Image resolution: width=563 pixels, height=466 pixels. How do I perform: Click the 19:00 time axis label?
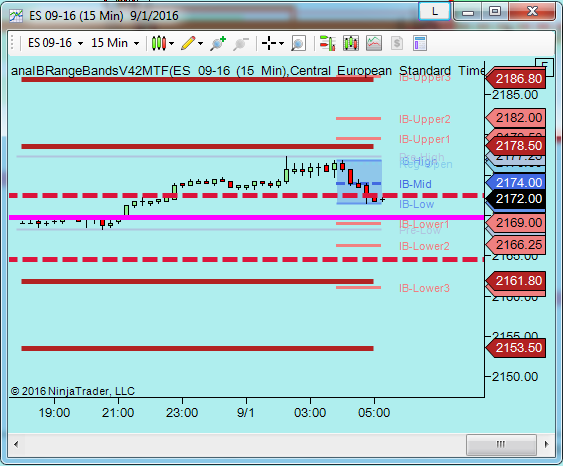(x=55, y=413)
